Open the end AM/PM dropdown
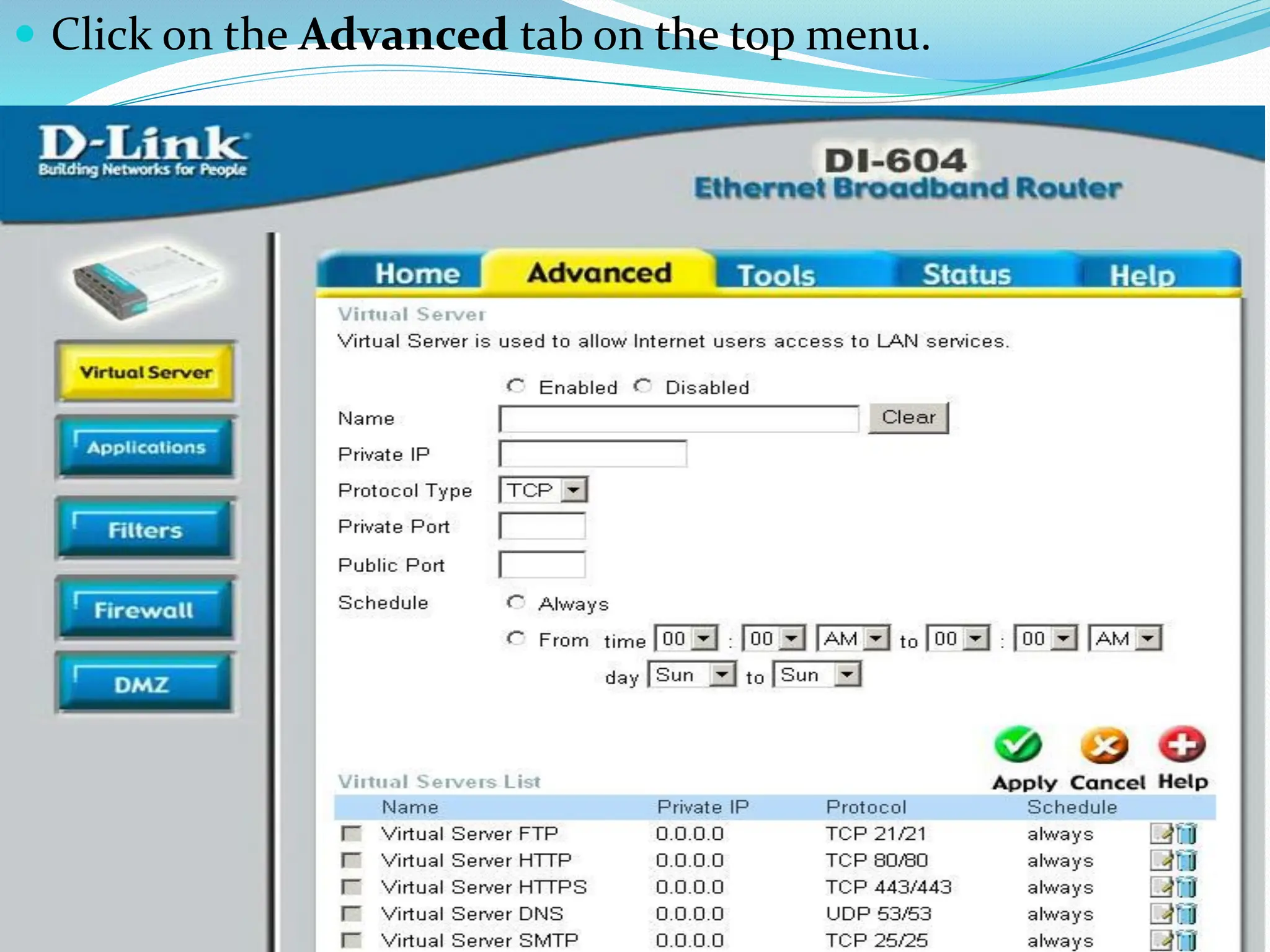Viewport: 1270px width, 952px height. (1125, 638)
